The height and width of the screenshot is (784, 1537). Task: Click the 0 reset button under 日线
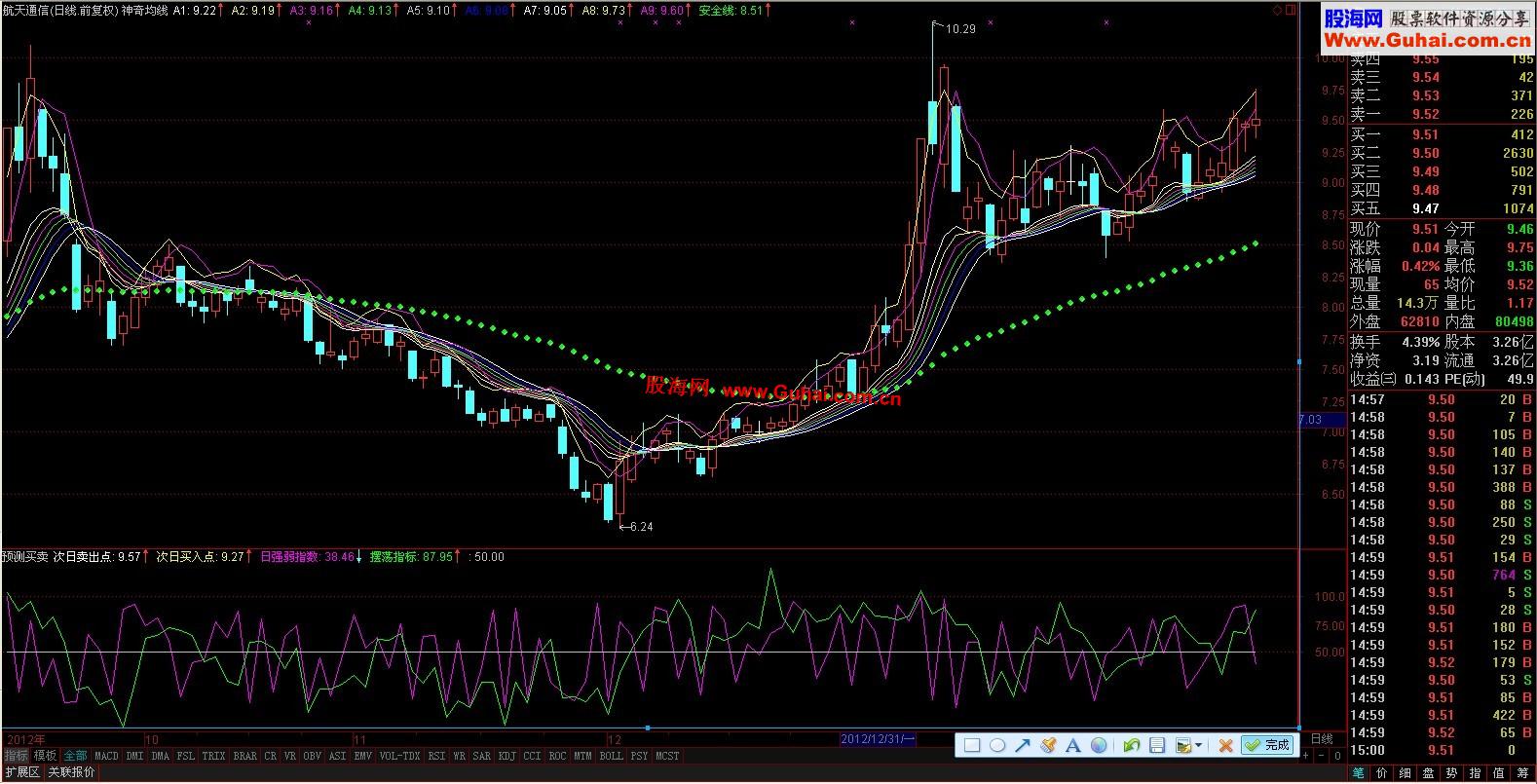[x=1337, y=756]
